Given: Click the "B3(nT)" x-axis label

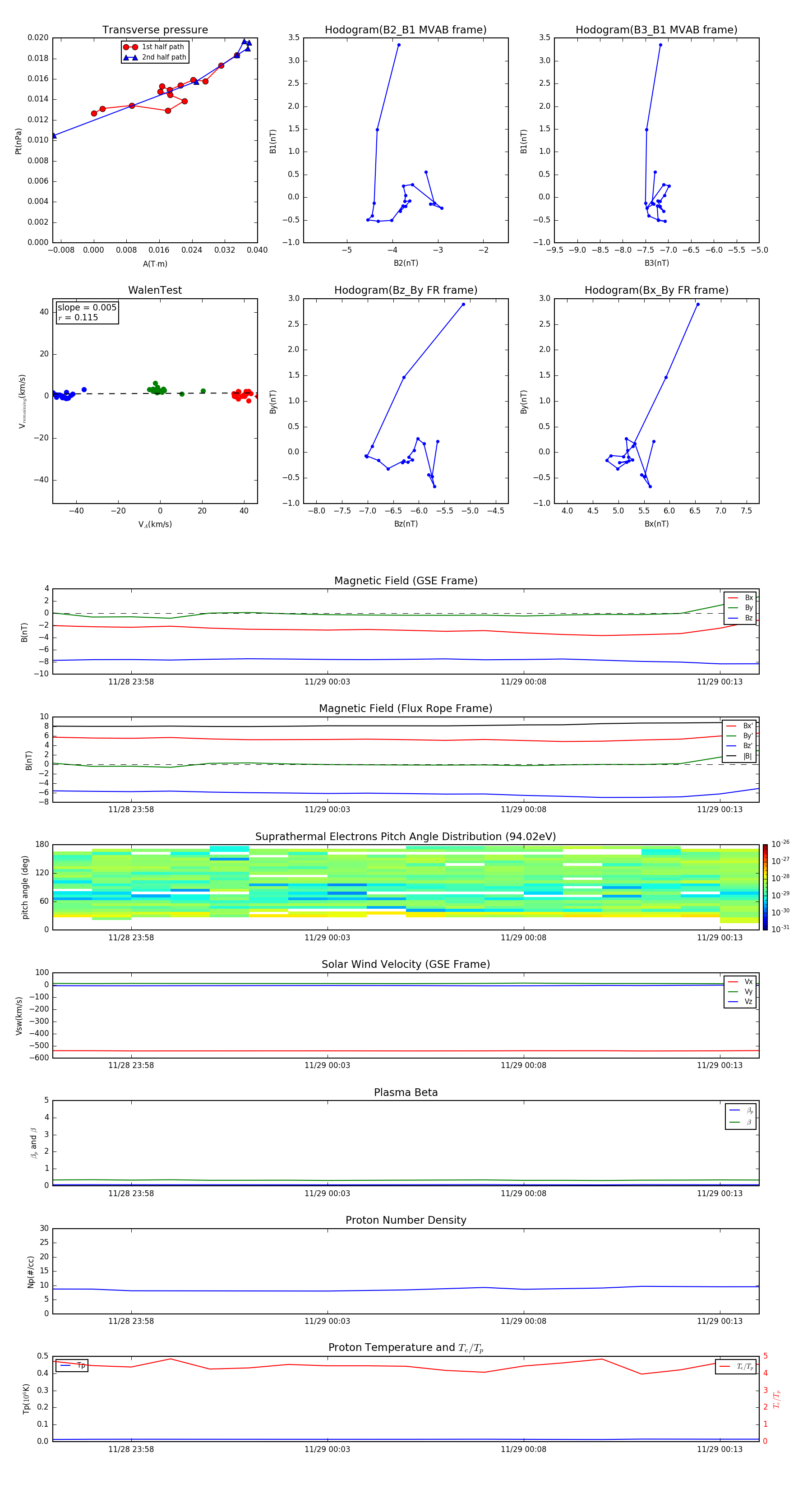Looking at the screenshot, I should coord(656,263).
